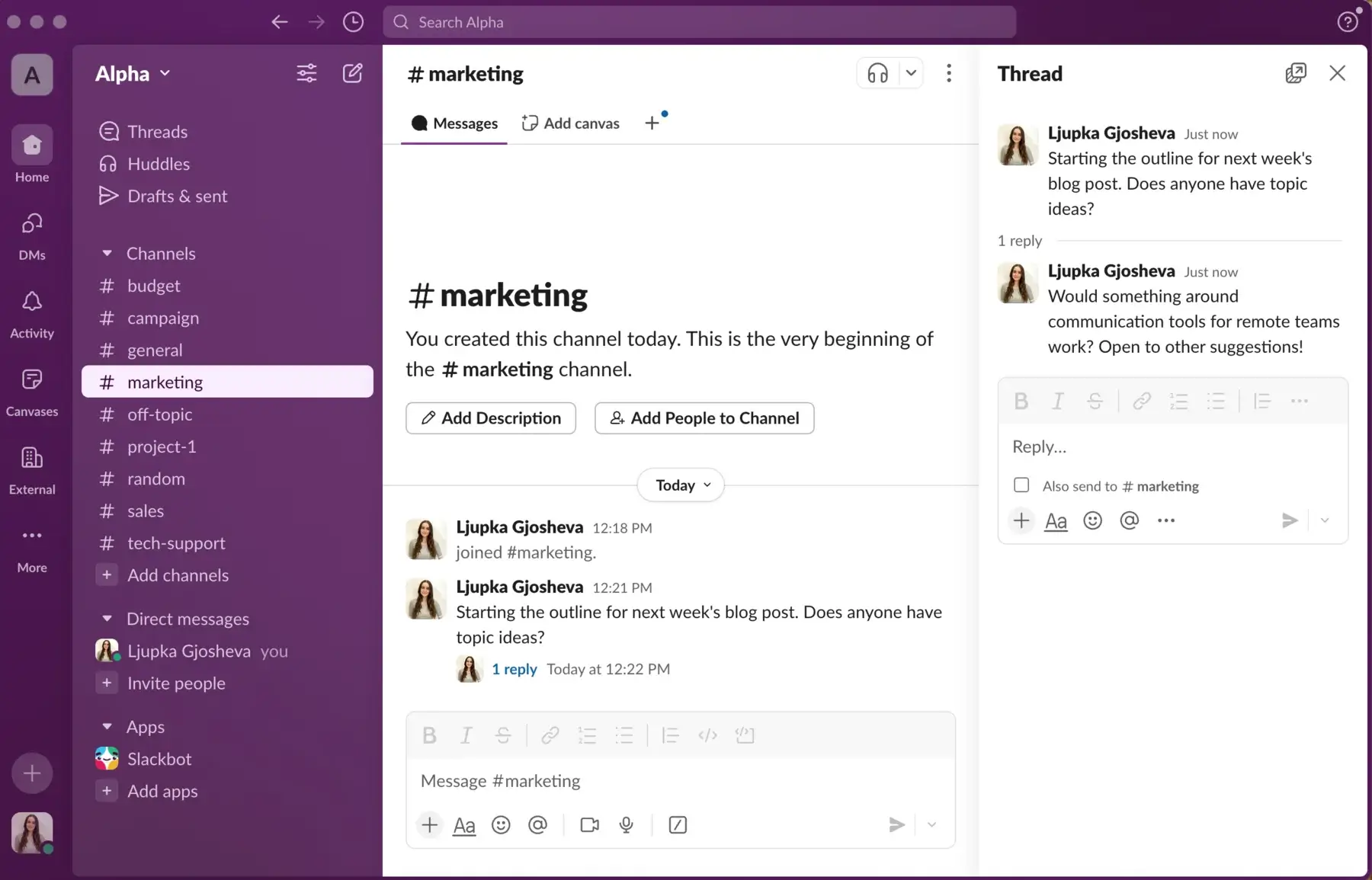Collapse the Apps section
This screenshot has width=1372, height=880.
pos(107,727)
